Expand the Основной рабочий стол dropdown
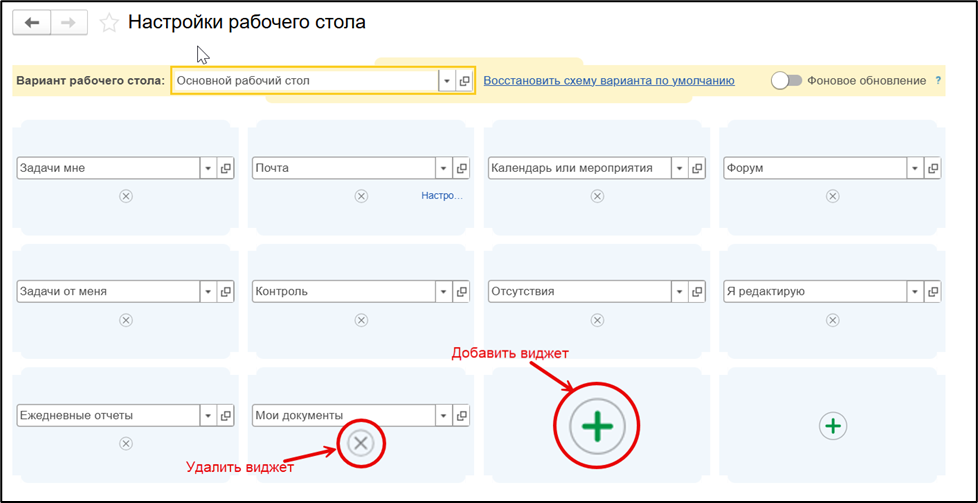 pos(447,81)
